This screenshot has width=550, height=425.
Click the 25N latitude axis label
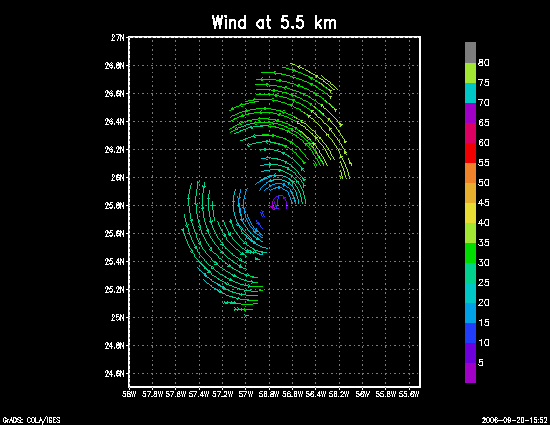pyautogui.click(x=118, y=317)
